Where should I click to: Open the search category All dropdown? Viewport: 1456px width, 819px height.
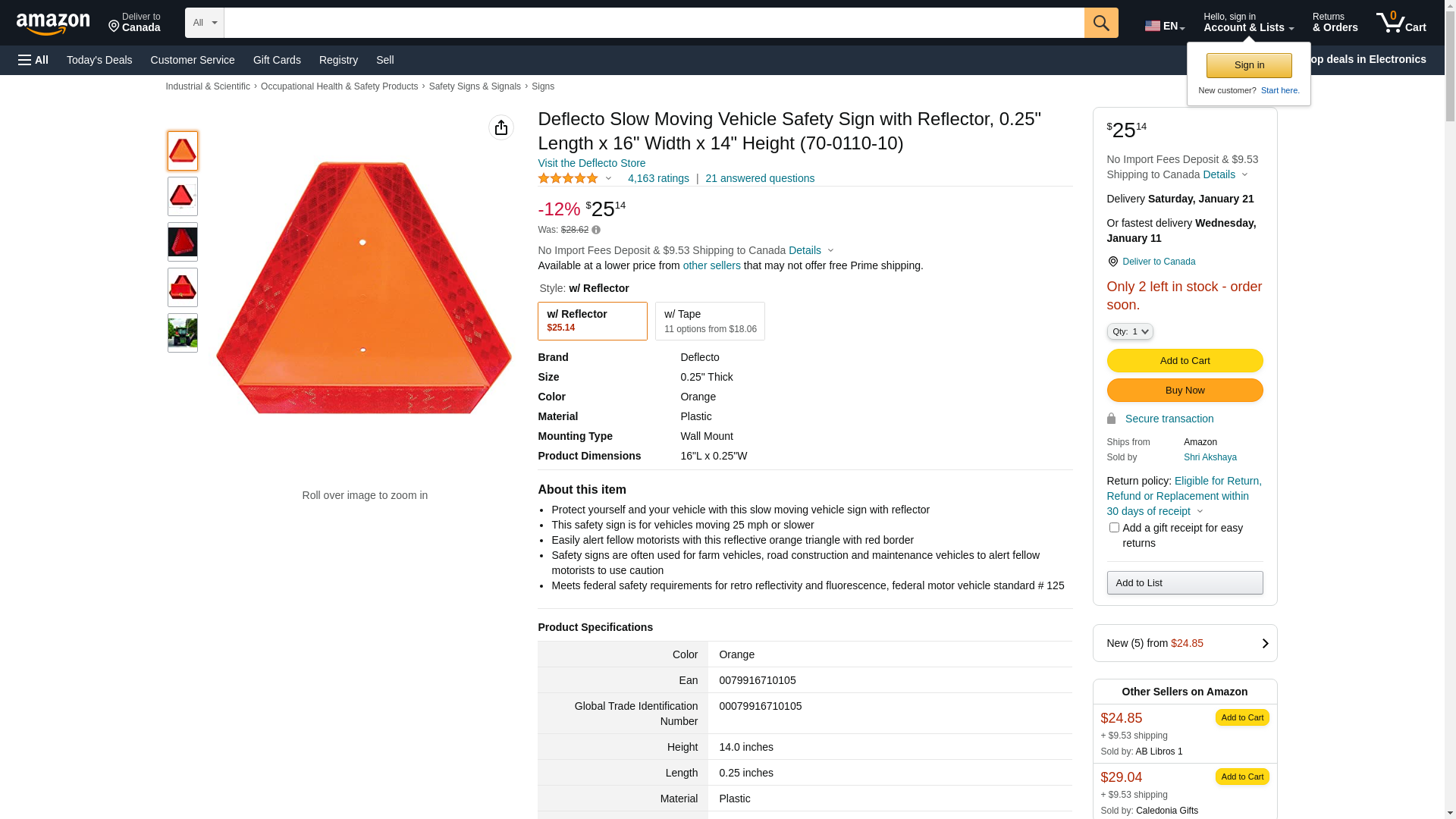coord(204,23)
